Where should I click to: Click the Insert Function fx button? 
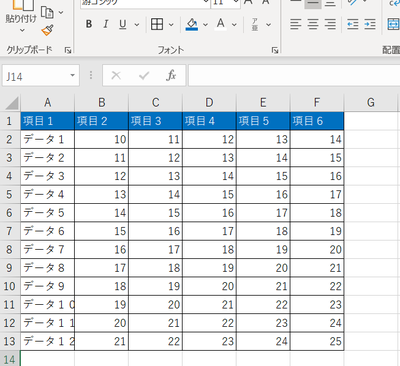(171, 76)
